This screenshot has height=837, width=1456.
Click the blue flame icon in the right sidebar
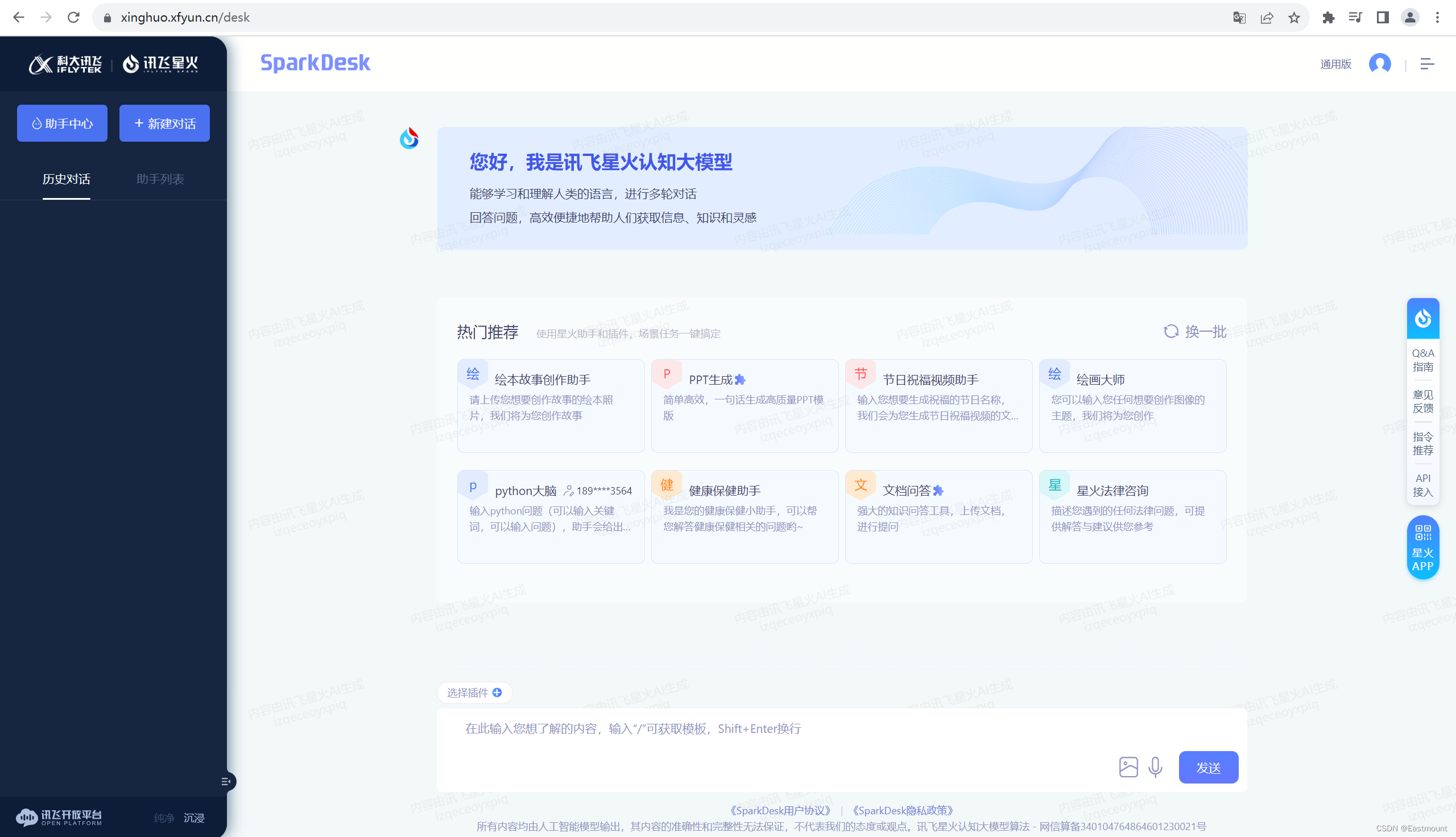pyautogui.click(x=1422, y=318)
